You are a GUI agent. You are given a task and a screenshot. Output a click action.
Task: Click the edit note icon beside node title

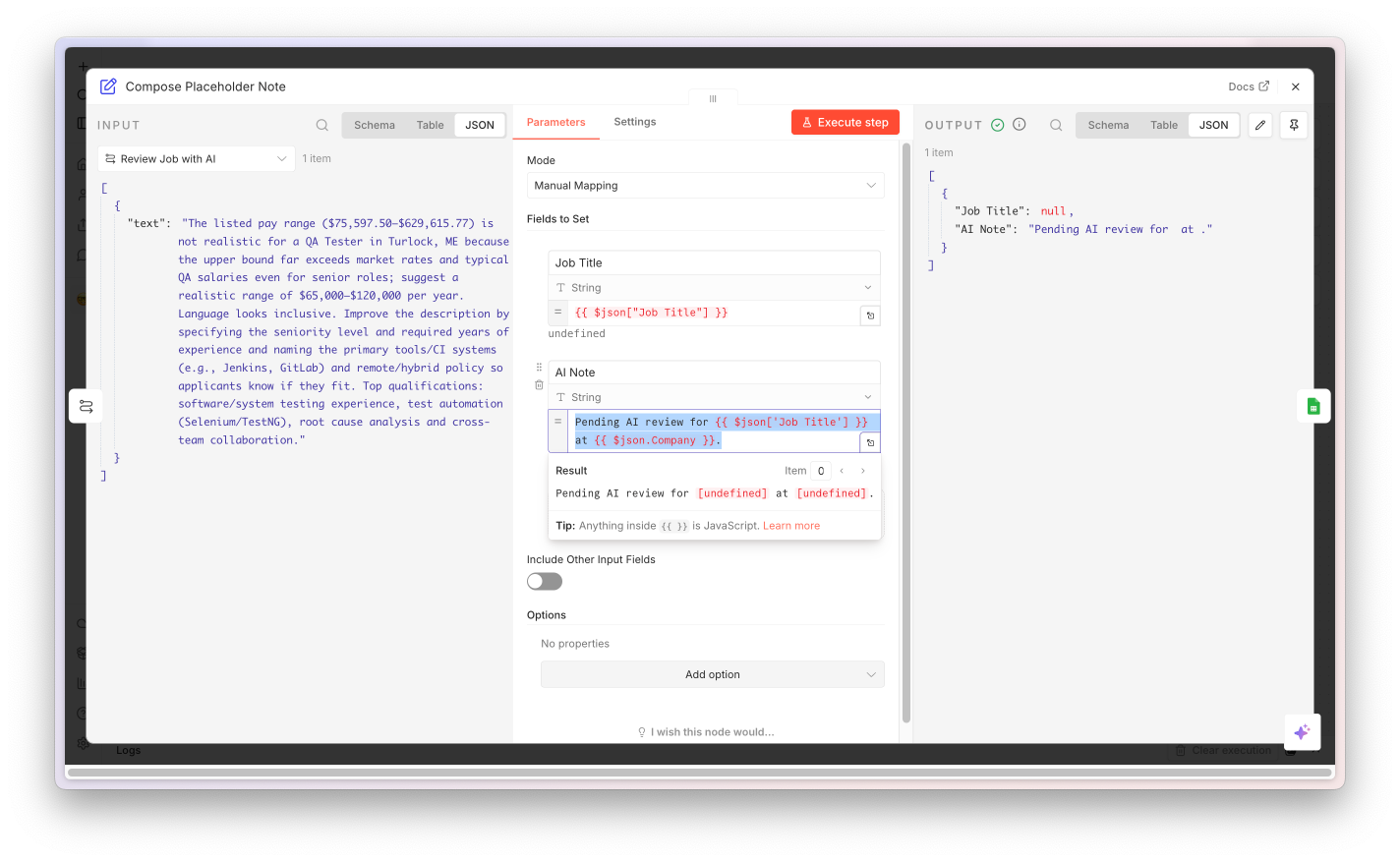coord(108,86)
